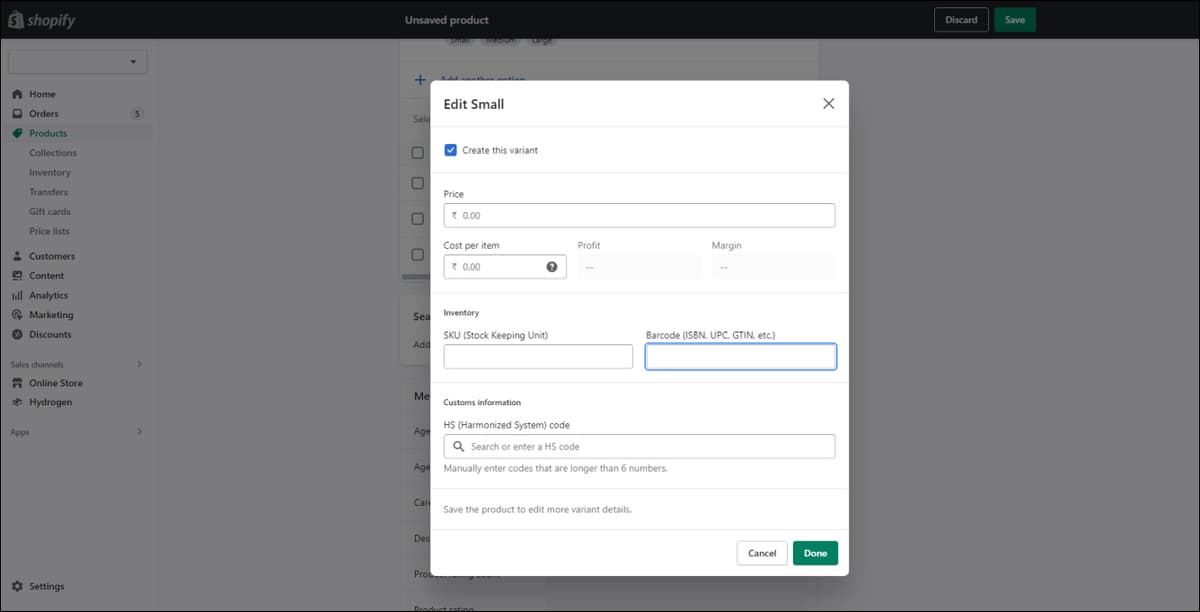Open Orders in the sidebar

(44, 114)
